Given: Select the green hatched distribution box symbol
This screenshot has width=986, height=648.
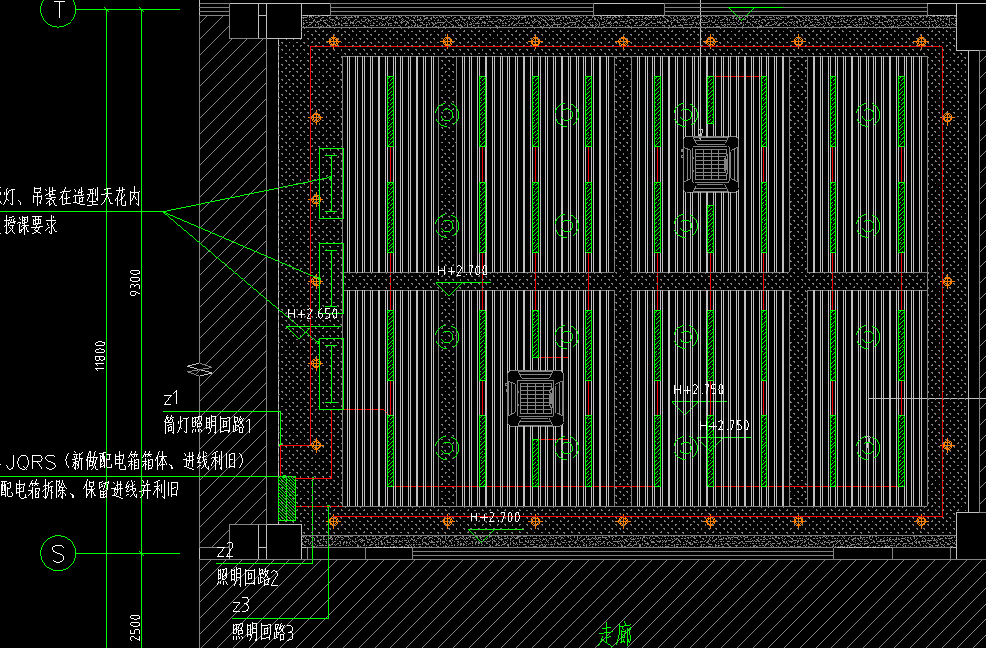Looking at the screenshot, I should (287, 498).
